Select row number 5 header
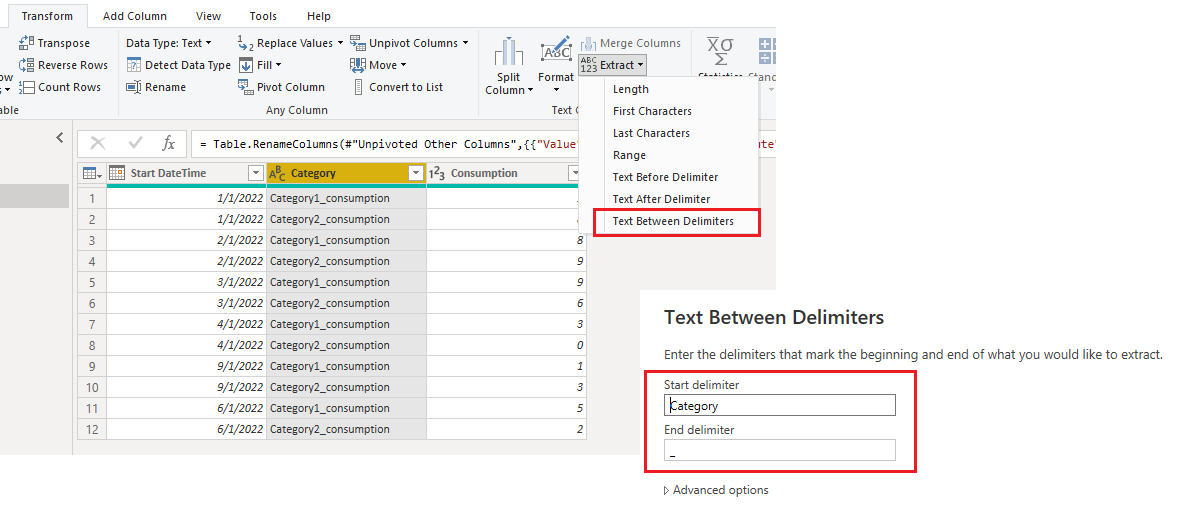 coord(91,282)
